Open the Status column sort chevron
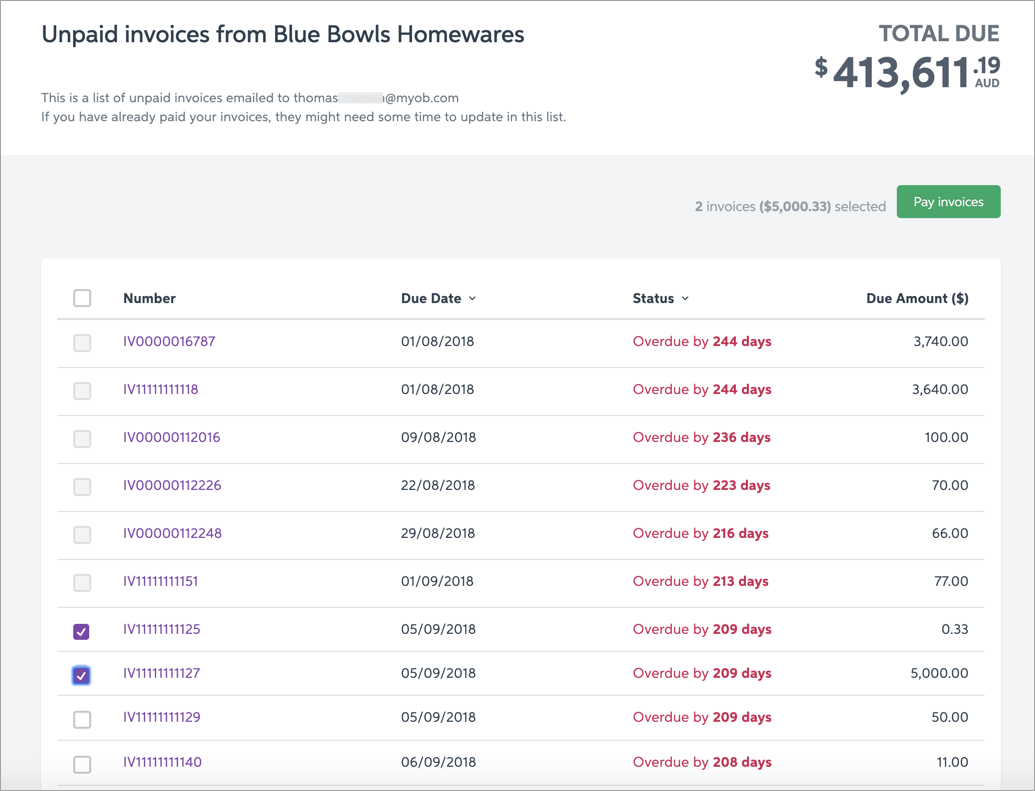1035x791 pixels. pos(685,299)
